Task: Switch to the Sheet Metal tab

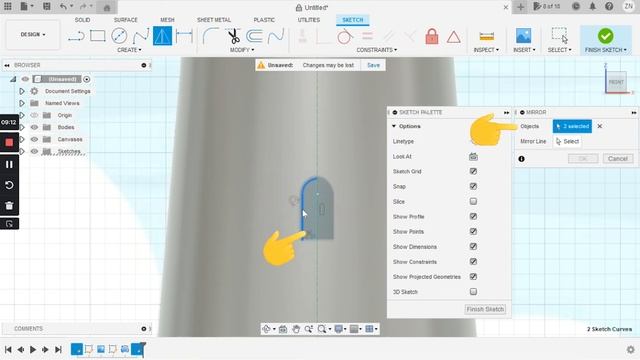Action: (214, 20)
